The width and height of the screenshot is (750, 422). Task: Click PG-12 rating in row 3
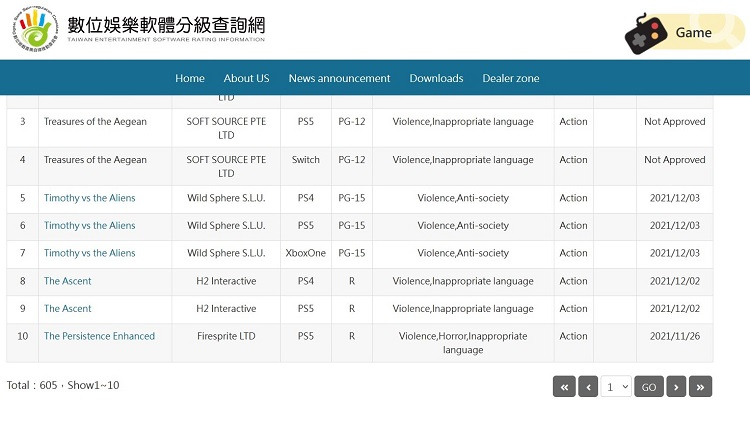pos(352,122)
